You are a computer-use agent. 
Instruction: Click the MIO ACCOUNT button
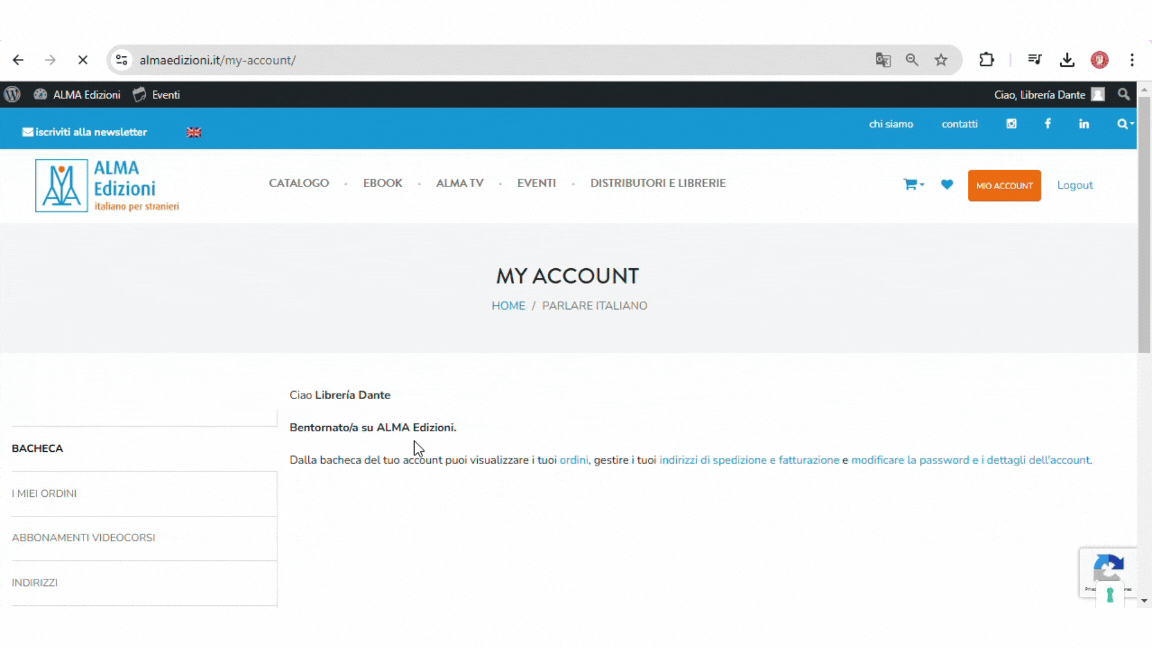pyautogui.click(x=1004, y=186)
